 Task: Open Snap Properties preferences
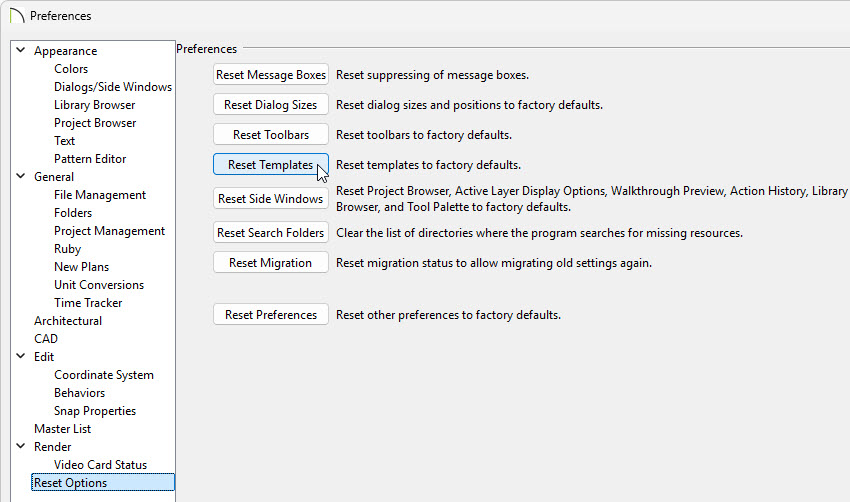[x=95, y=411]
